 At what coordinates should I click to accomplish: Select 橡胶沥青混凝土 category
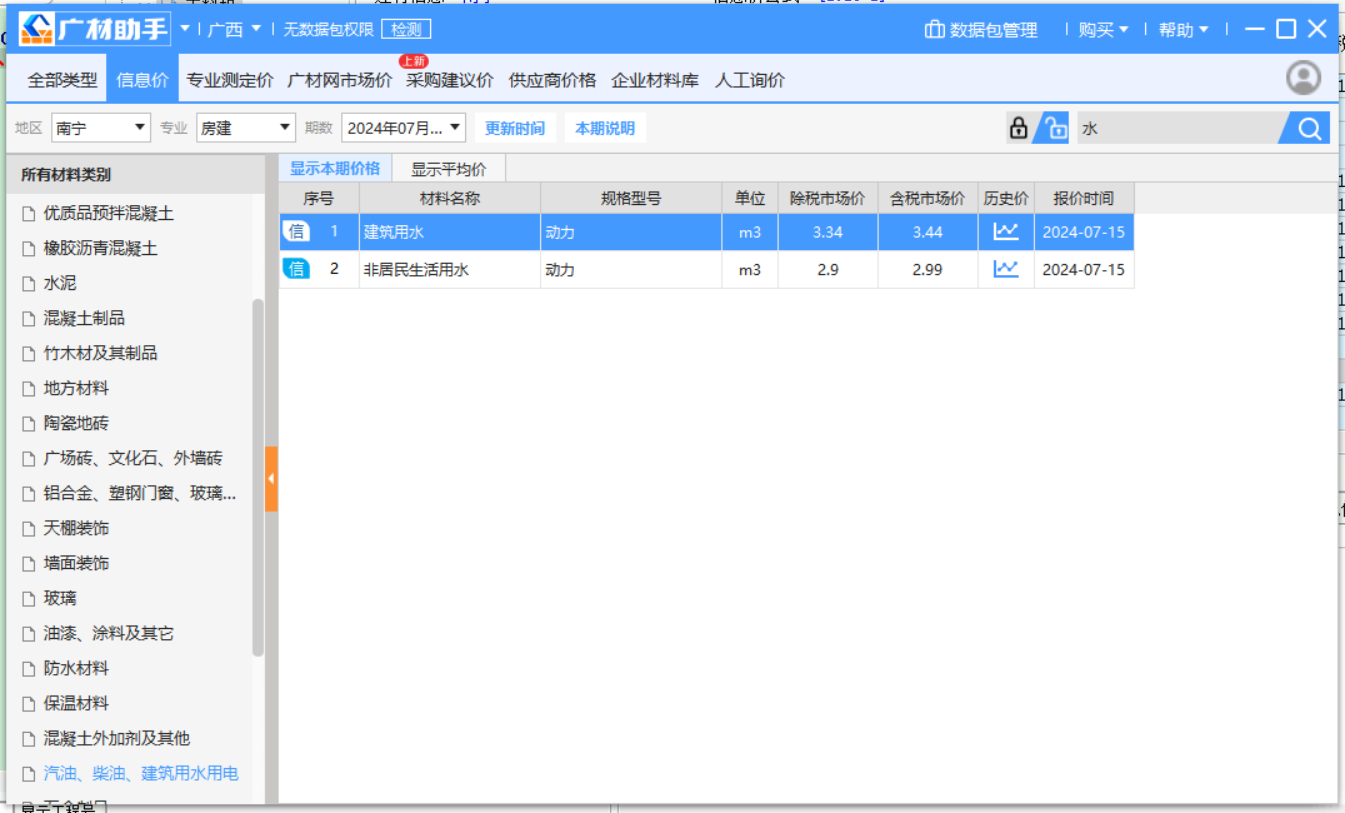(x=101, y=248)
